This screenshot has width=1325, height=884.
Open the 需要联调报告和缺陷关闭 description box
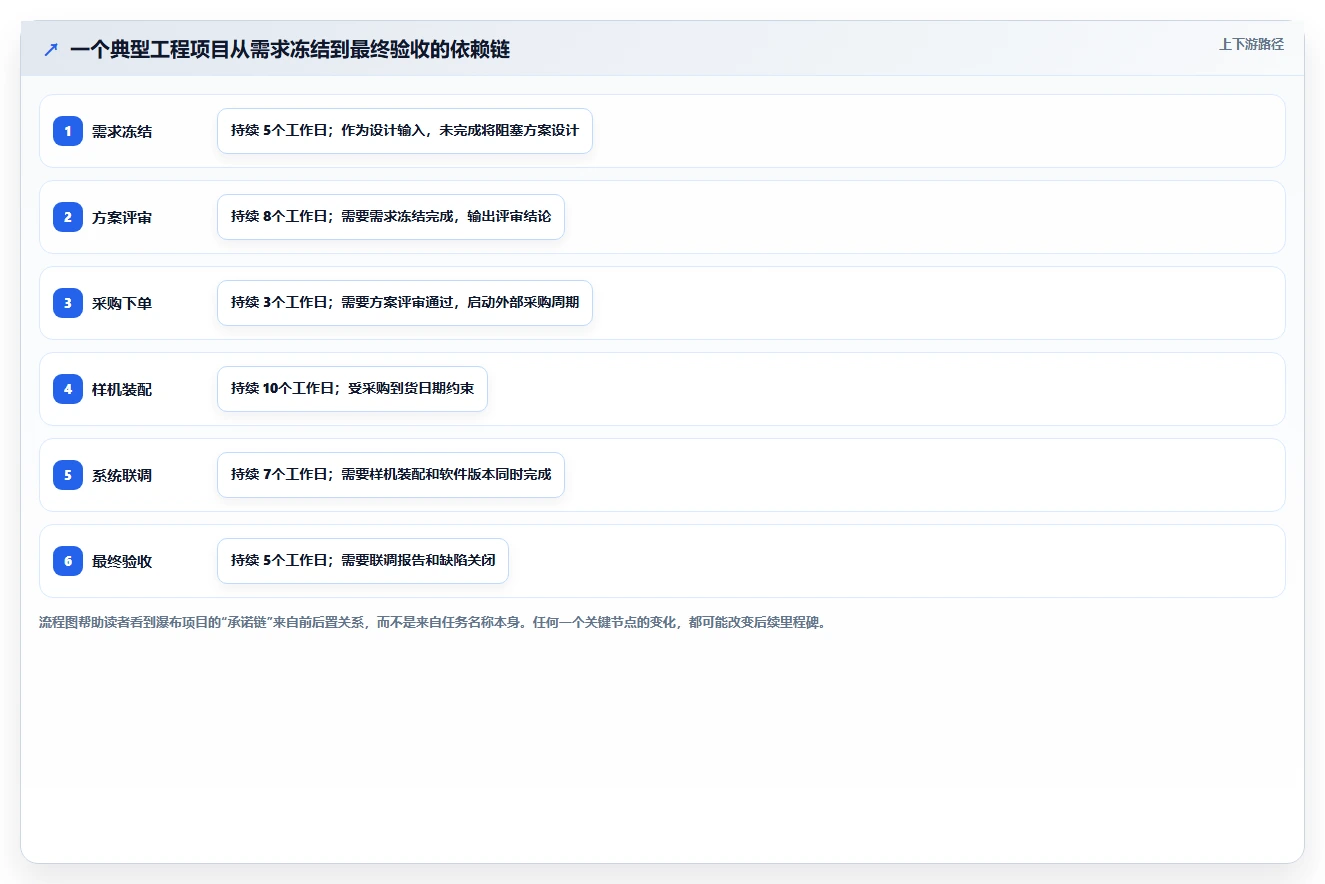pyautogui.click(x=363, y=561)
